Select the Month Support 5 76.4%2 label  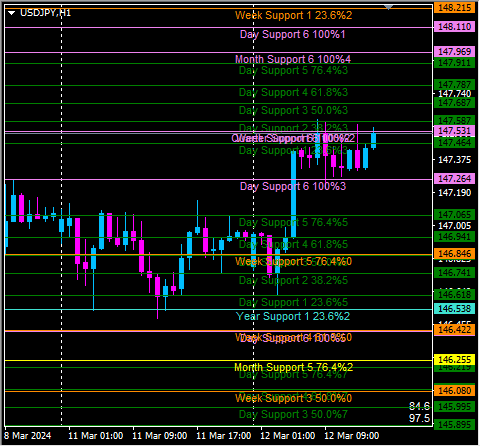click(293, 367)
